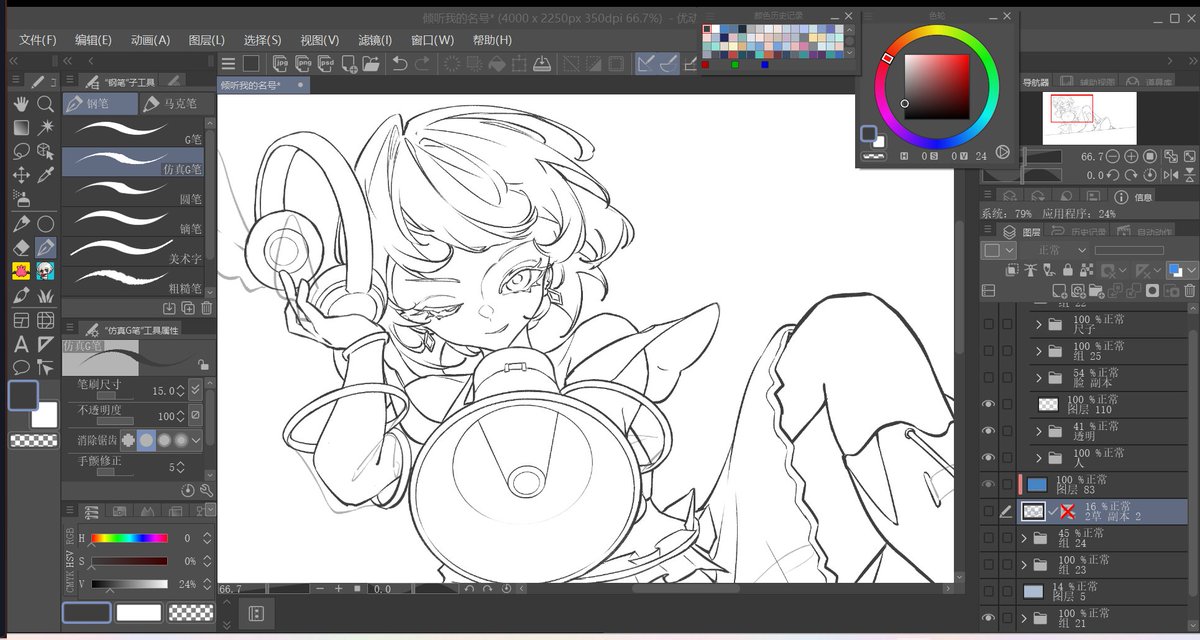Viewport: 1200px width, 640px height.
Task: Select the Text (A) tool
Action: click(21, 344)
